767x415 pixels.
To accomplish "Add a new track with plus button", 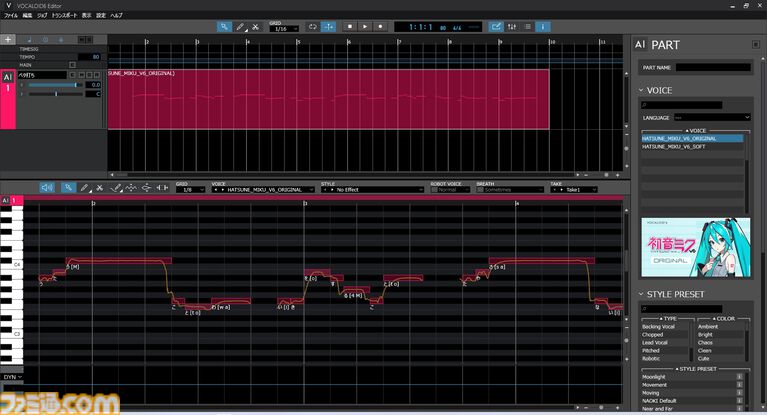I will click(8, 40).
